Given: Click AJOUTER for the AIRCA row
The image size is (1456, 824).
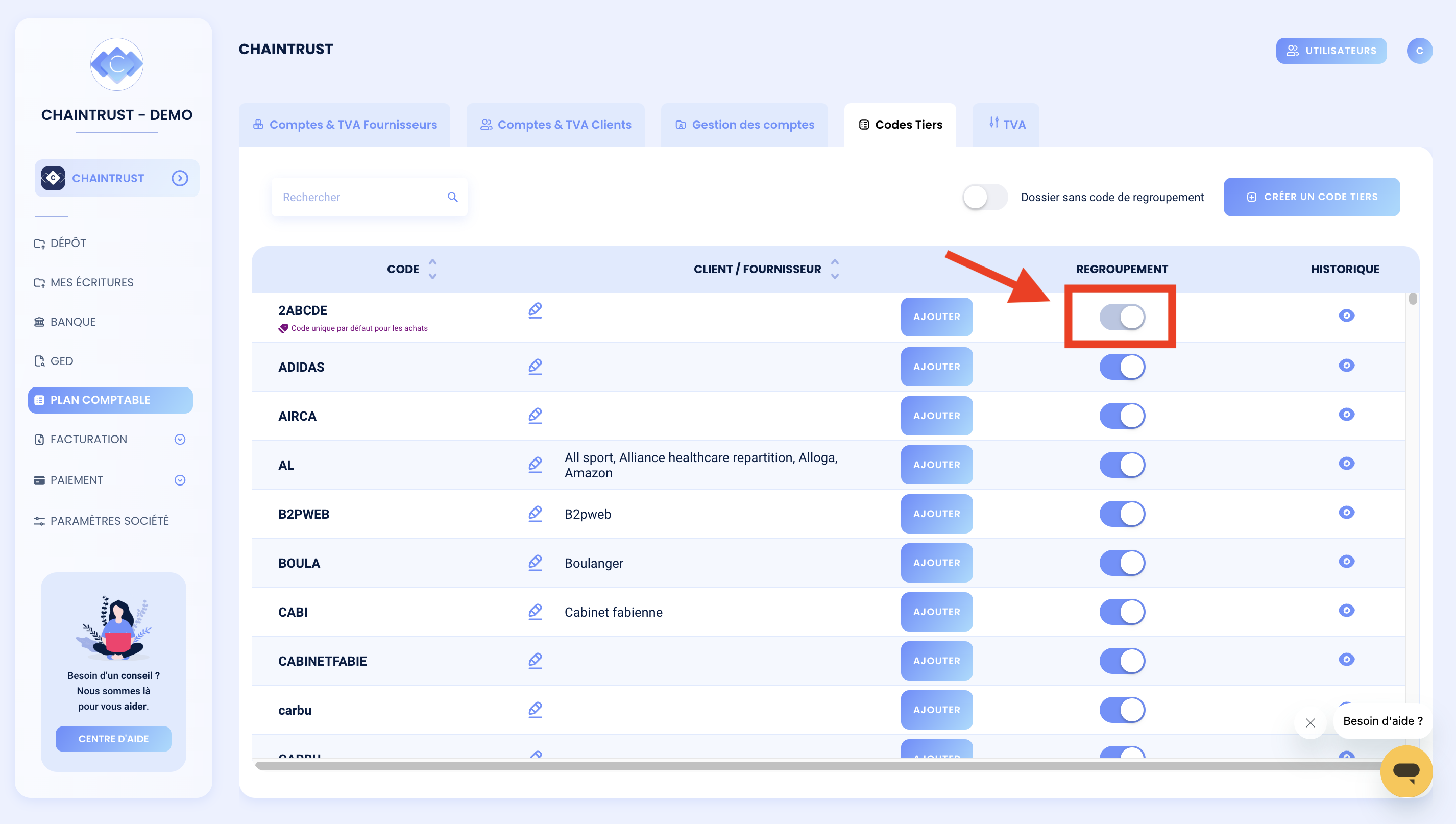Looking at the screenshot, I should pos(936,416).
